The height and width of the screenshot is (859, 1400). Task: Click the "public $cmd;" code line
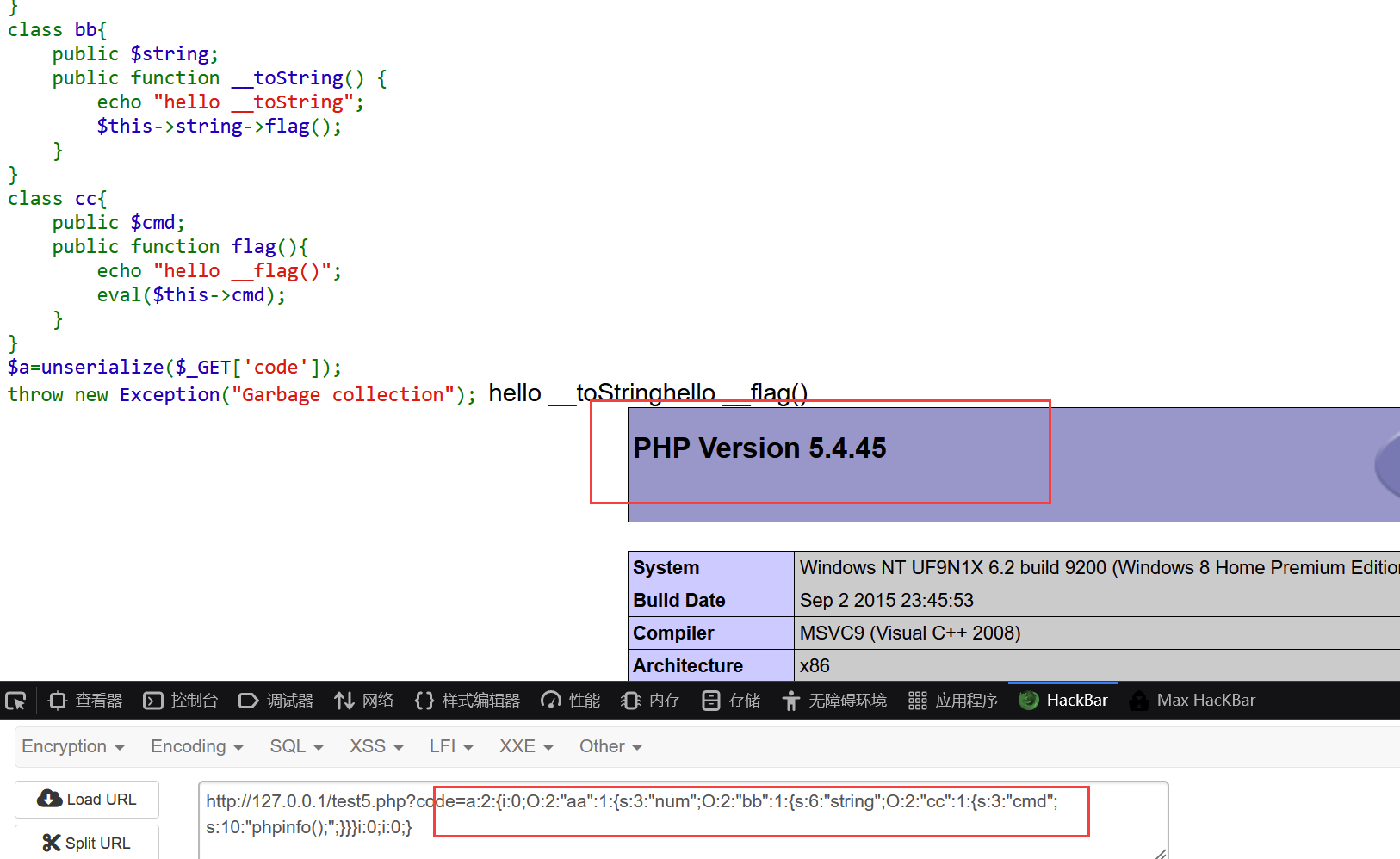point(119,223)
